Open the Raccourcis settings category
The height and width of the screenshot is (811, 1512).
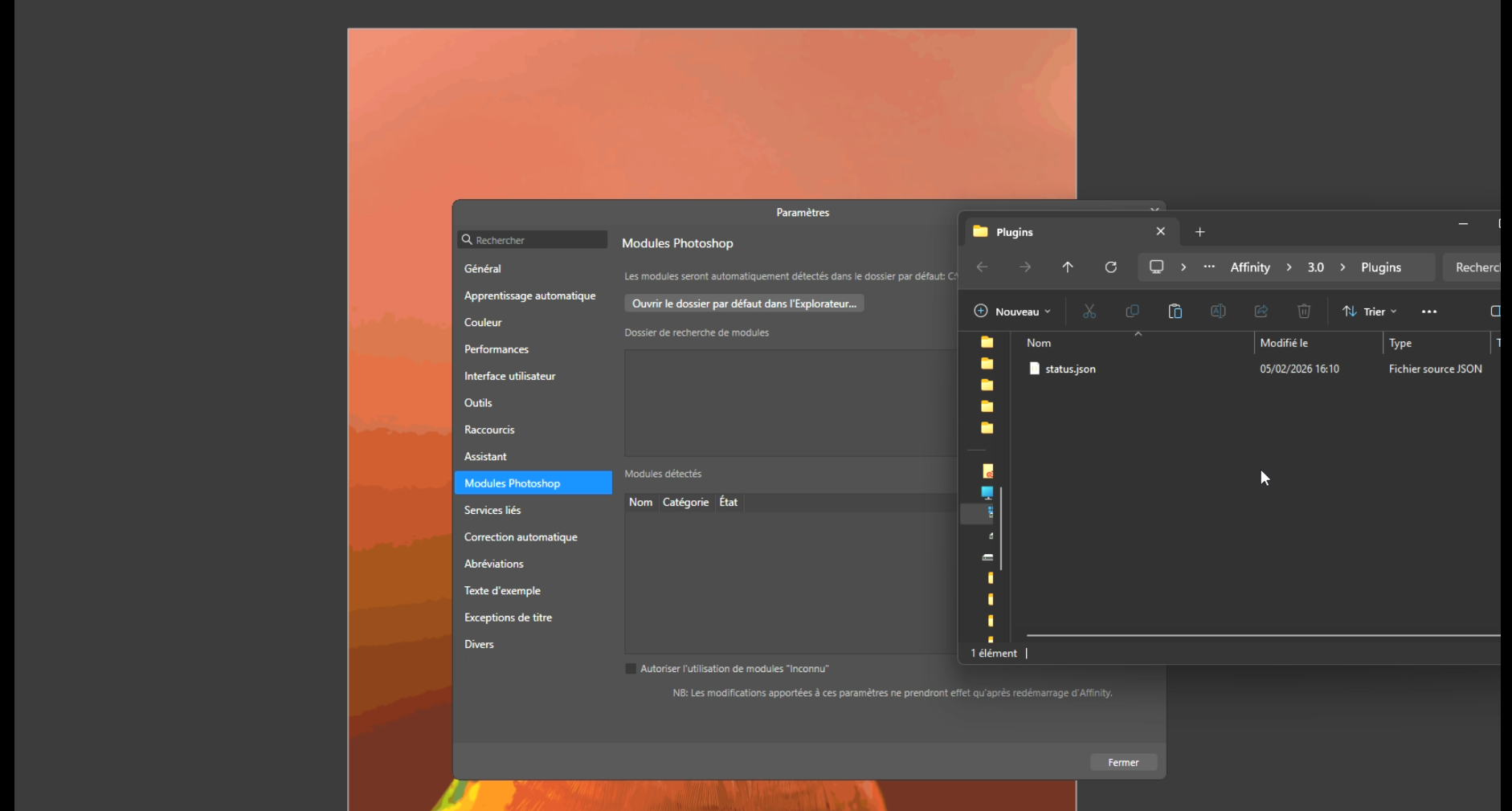pos(489,430)
